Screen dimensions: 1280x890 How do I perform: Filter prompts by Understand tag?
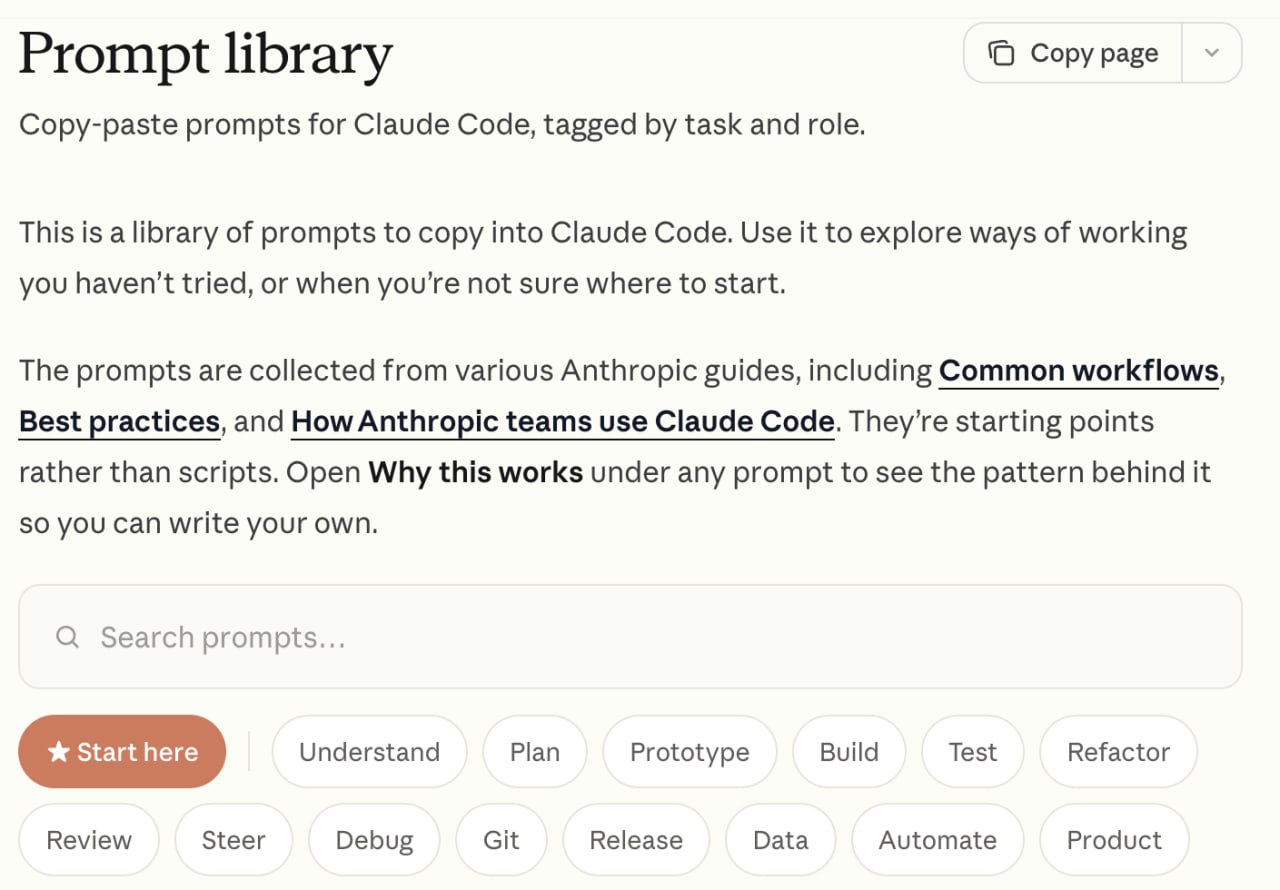[369, 752]
